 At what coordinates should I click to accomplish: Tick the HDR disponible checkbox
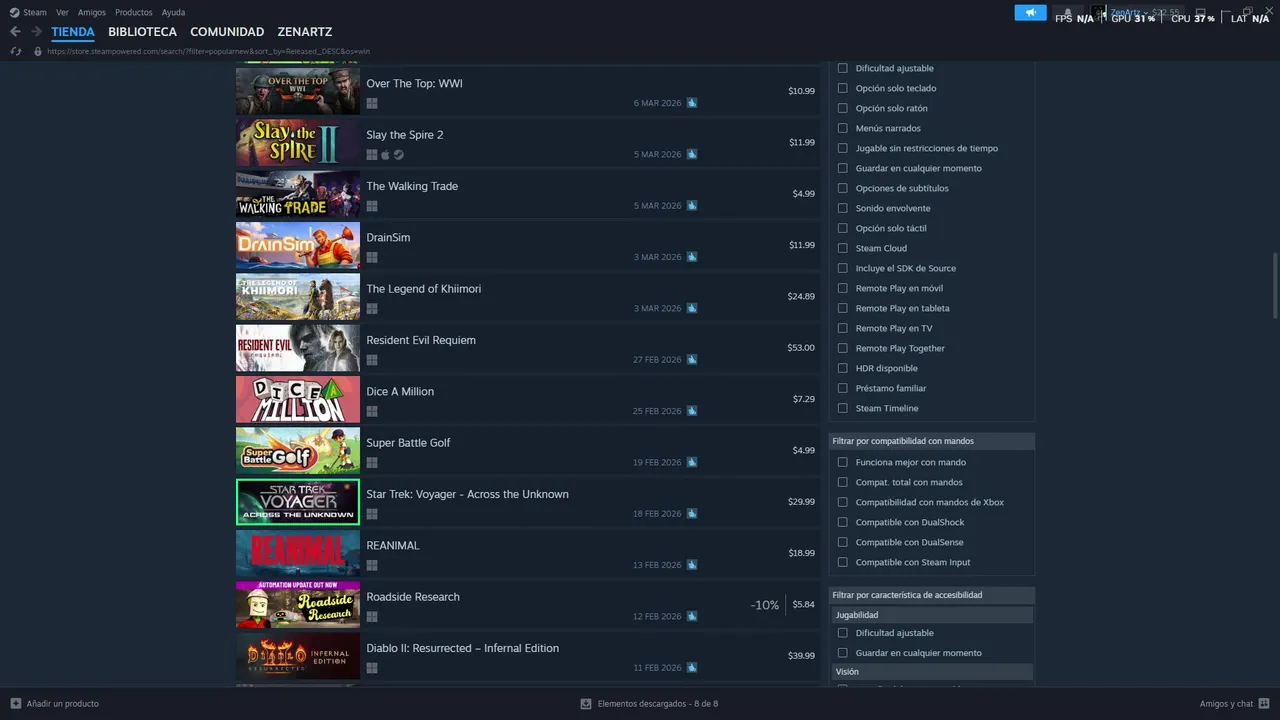point(842,368)
